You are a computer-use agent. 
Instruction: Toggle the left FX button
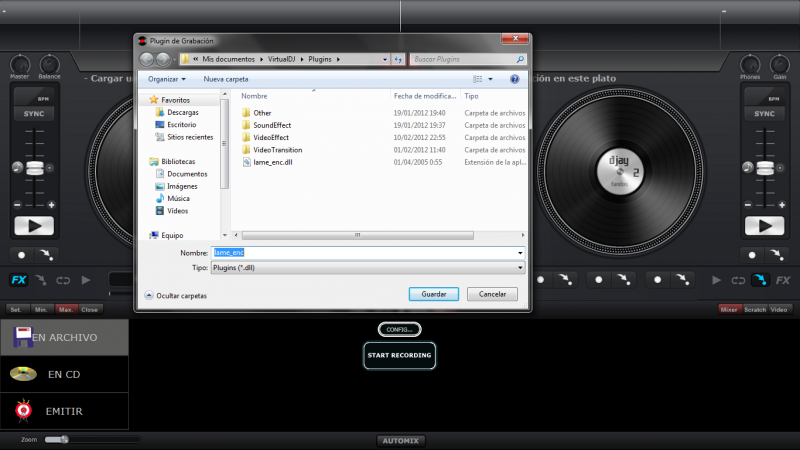(19, 280)
